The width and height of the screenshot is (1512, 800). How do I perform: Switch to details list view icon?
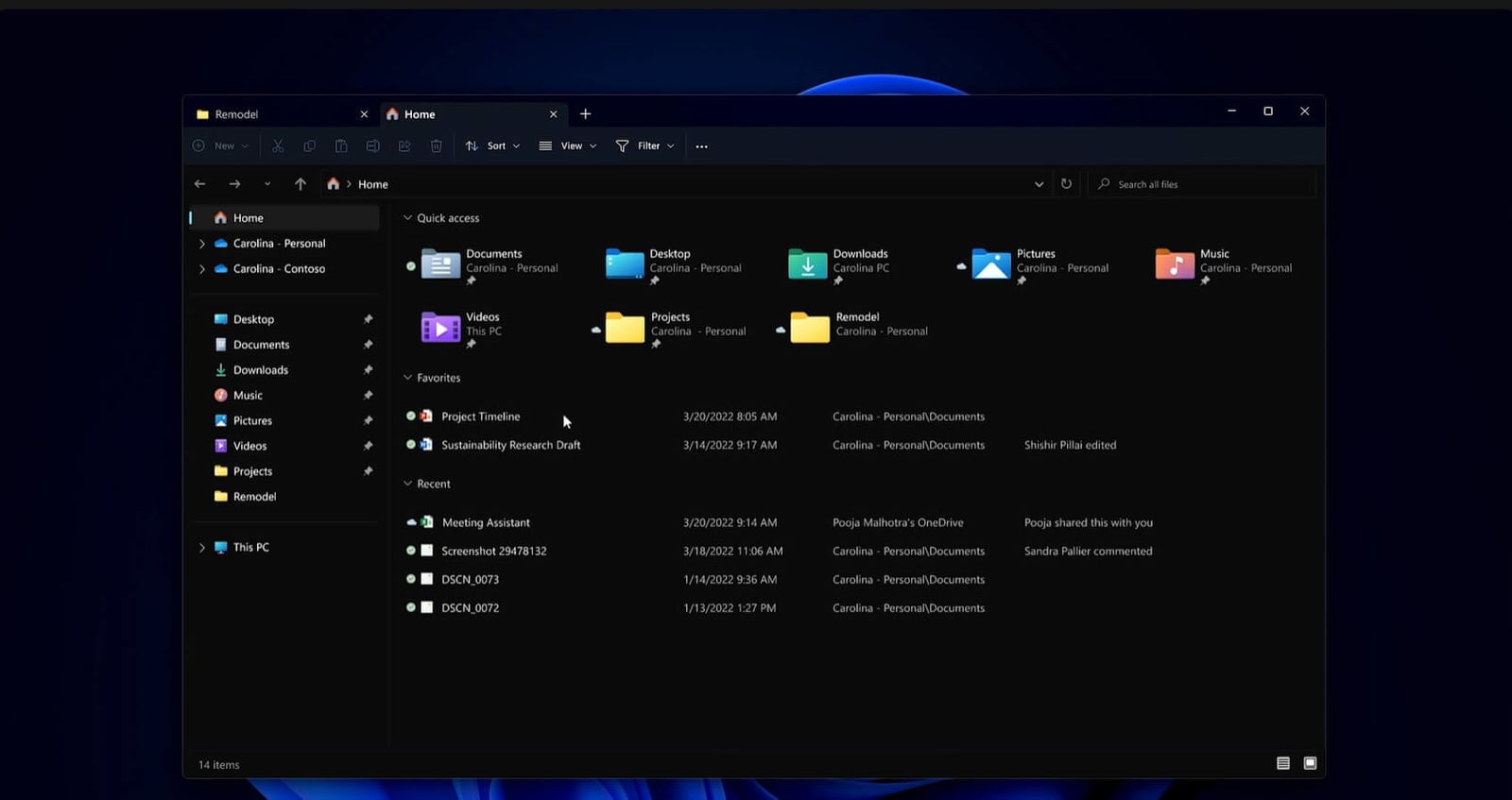(x=1282, y=763)
